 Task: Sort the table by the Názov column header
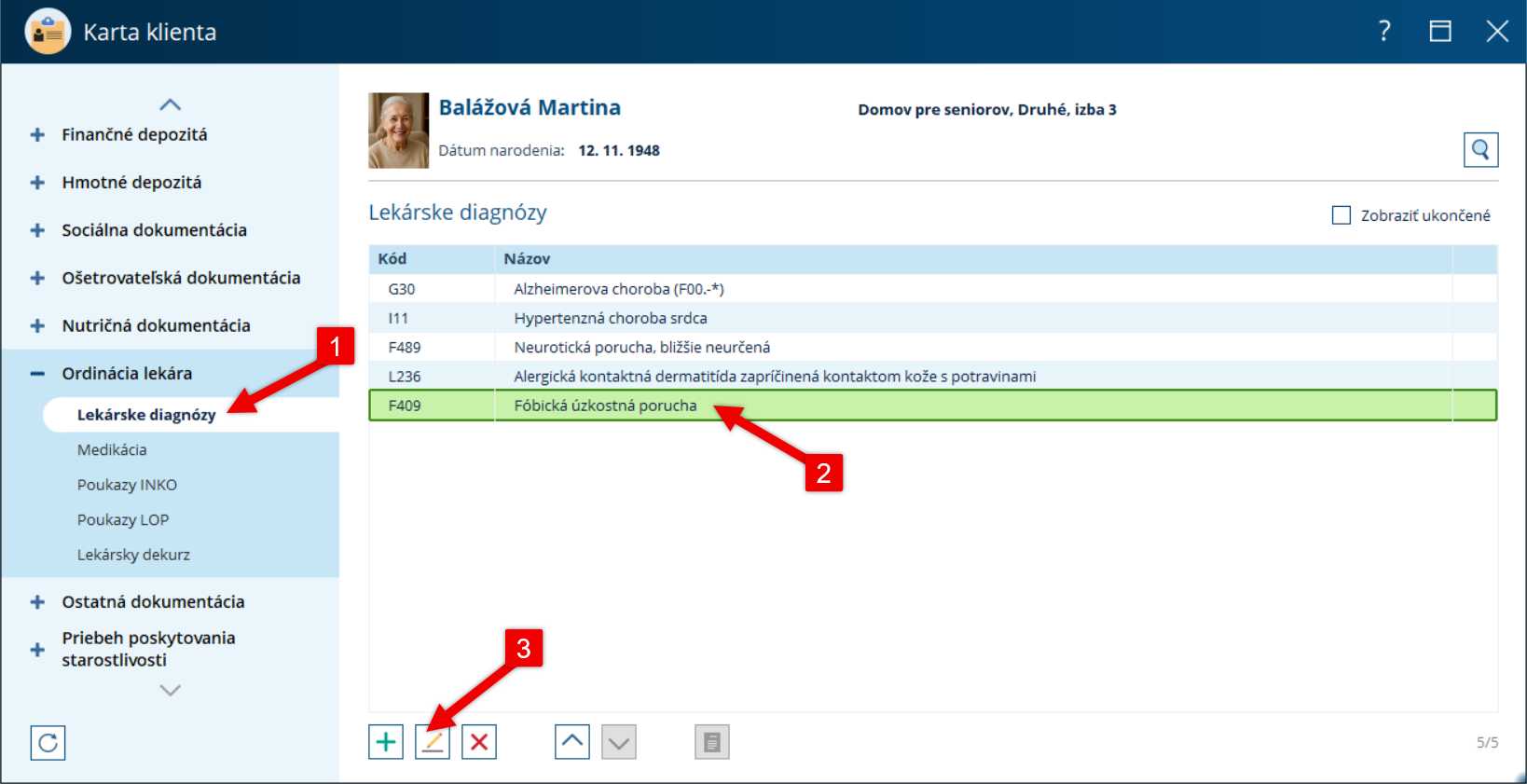pyautogui.click(x=527, y=259)
